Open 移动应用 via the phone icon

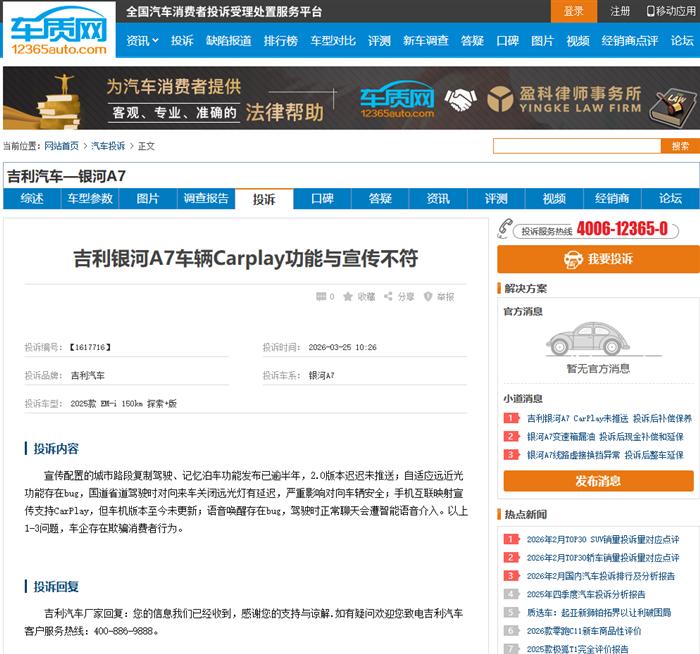click(x=650, y=11)
